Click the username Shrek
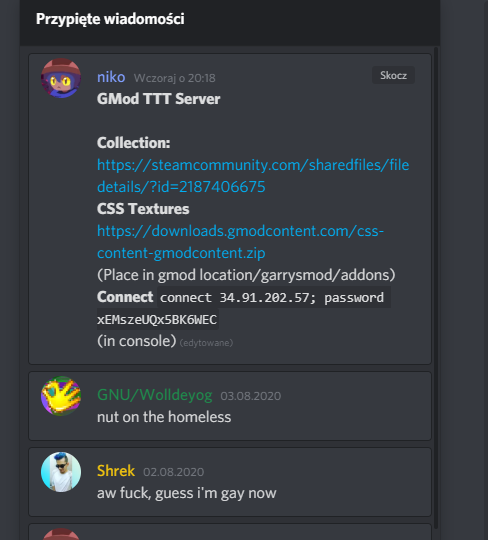The image size is (488, 540). pos(116,471)
